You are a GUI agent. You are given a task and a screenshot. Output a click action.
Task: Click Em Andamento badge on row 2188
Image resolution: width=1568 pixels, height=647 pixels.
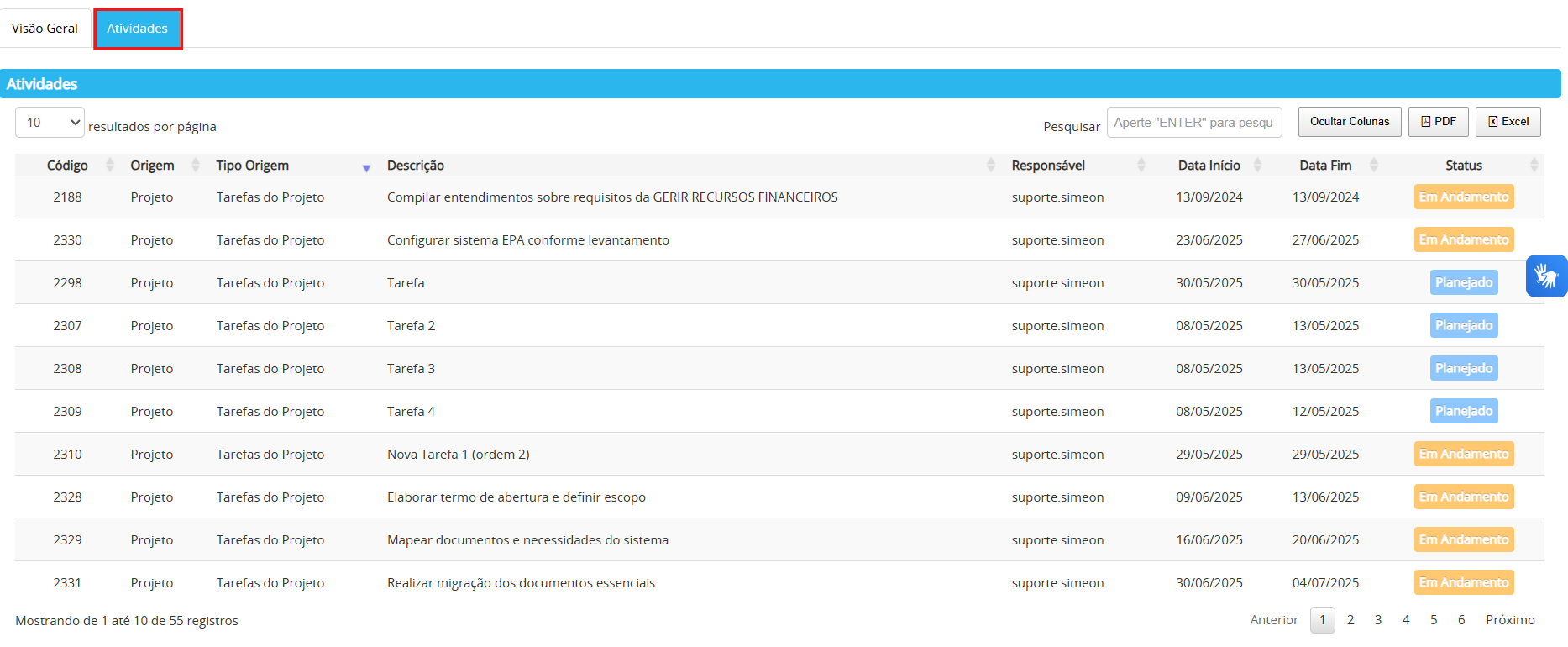1463,197
